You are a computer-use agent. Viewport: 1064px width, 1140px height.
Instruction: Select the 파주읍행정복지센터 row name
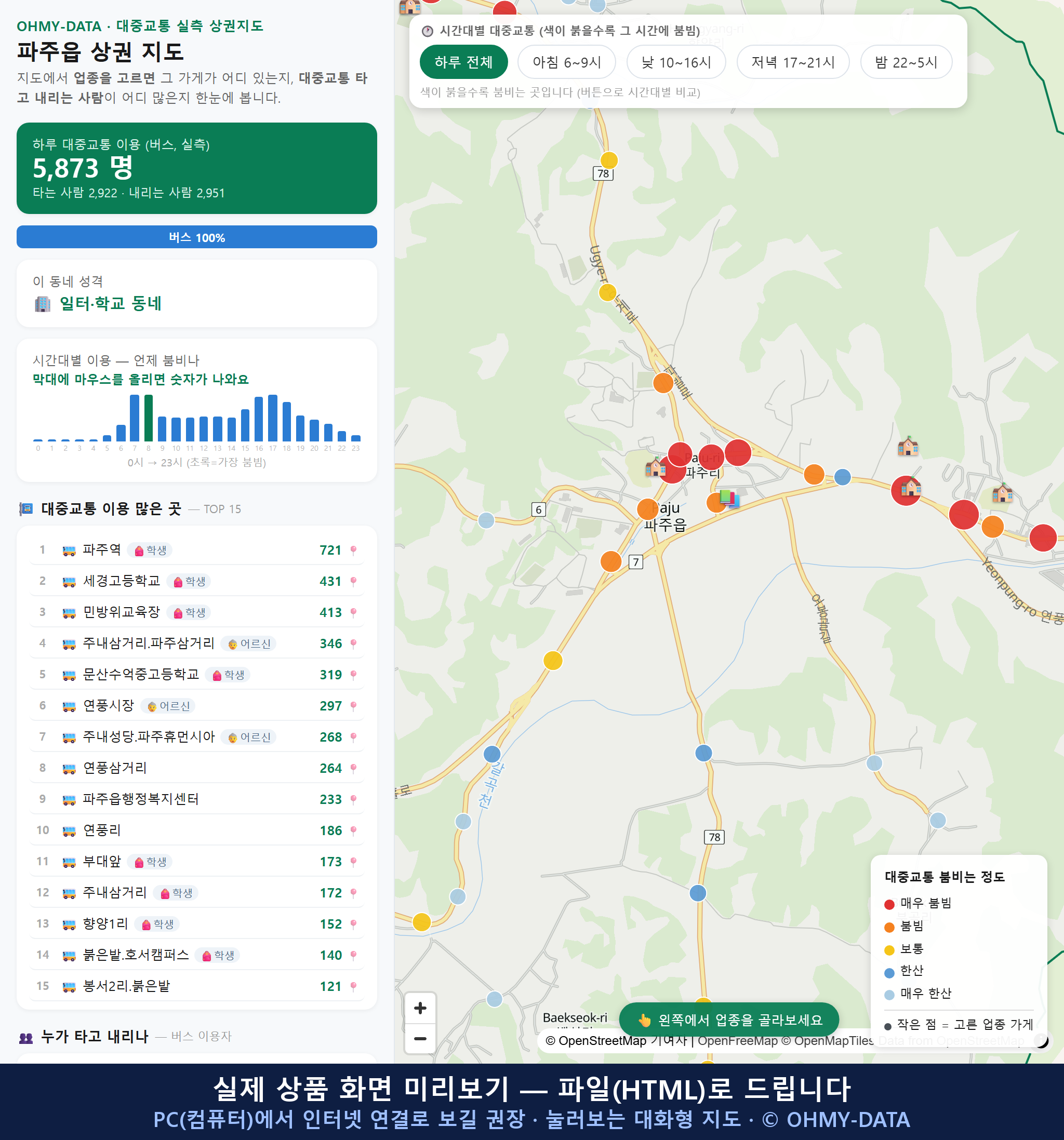(x=140, y=799)
